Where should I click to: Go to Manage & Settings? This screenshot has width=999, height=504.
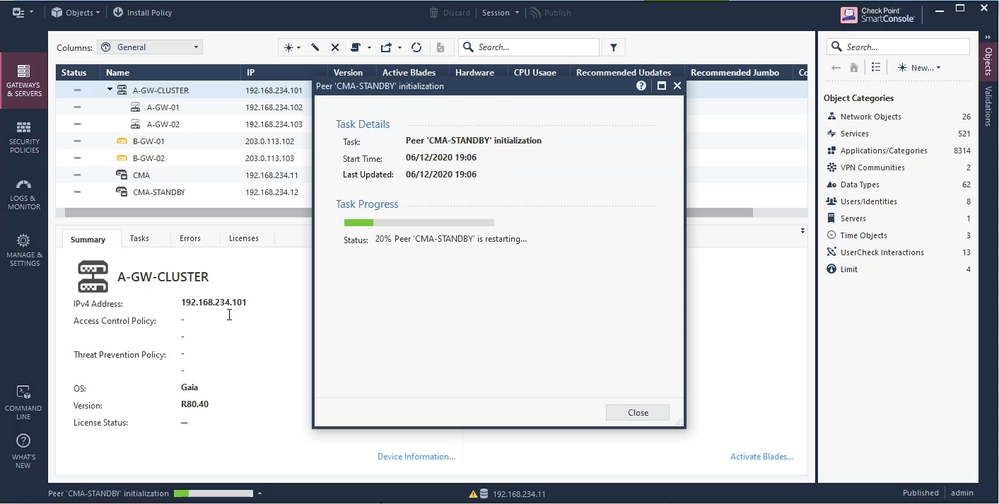coord(24,250)
